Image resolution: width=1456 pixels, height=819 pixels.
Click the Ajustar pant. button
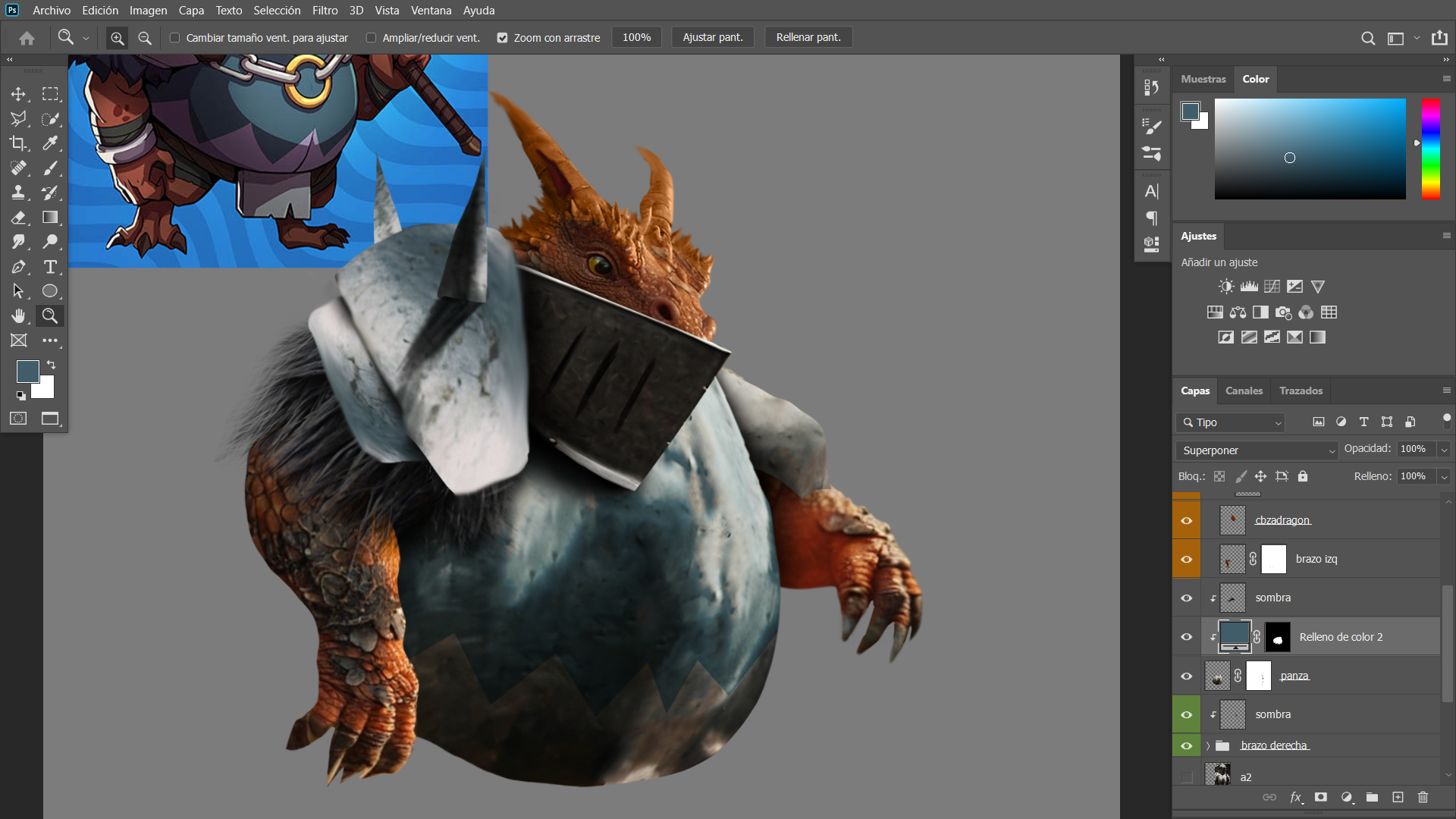(x=713, y=37)
